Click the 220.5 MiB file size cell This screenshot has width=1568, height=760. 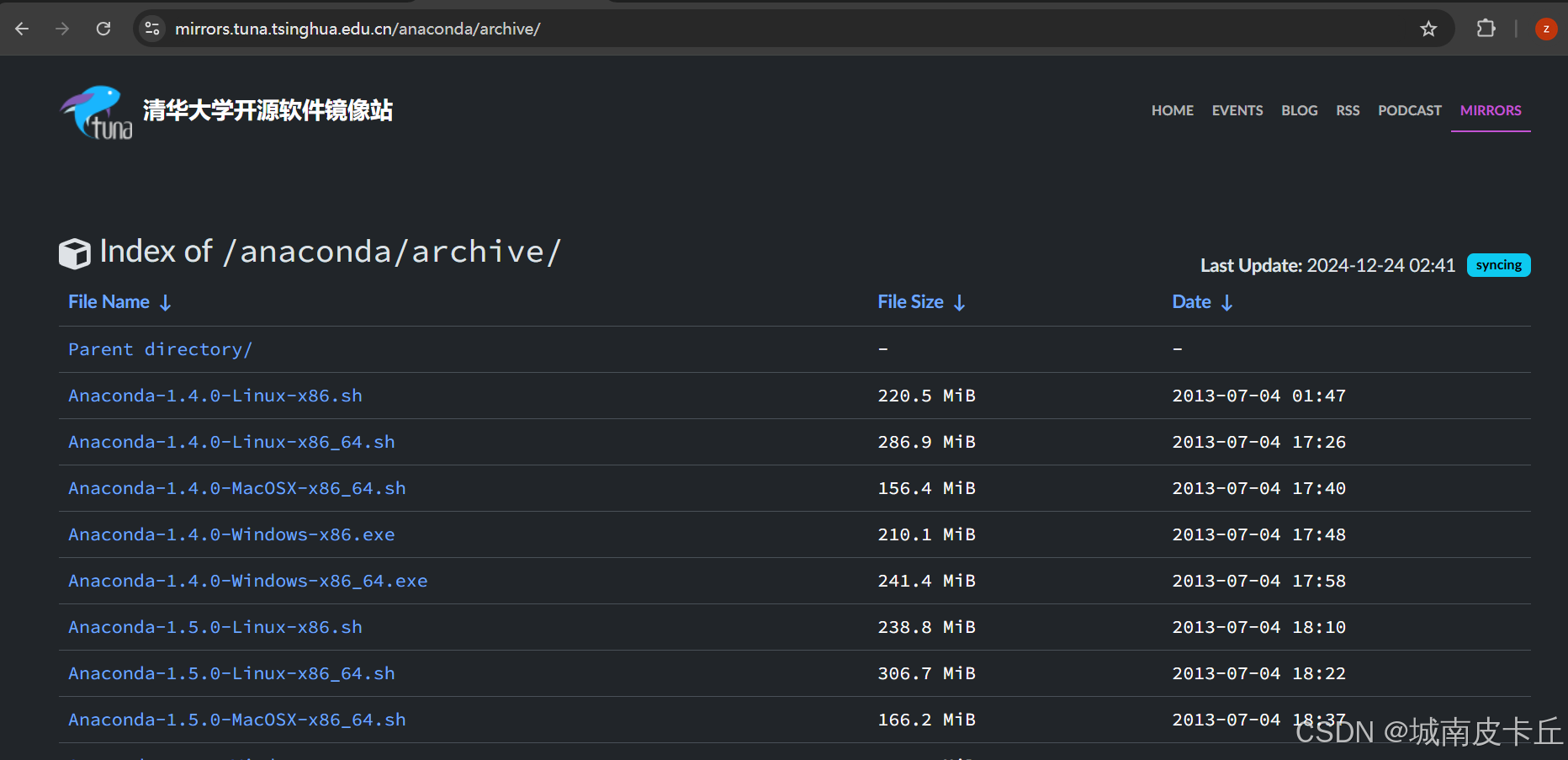[x=926, y=396]
